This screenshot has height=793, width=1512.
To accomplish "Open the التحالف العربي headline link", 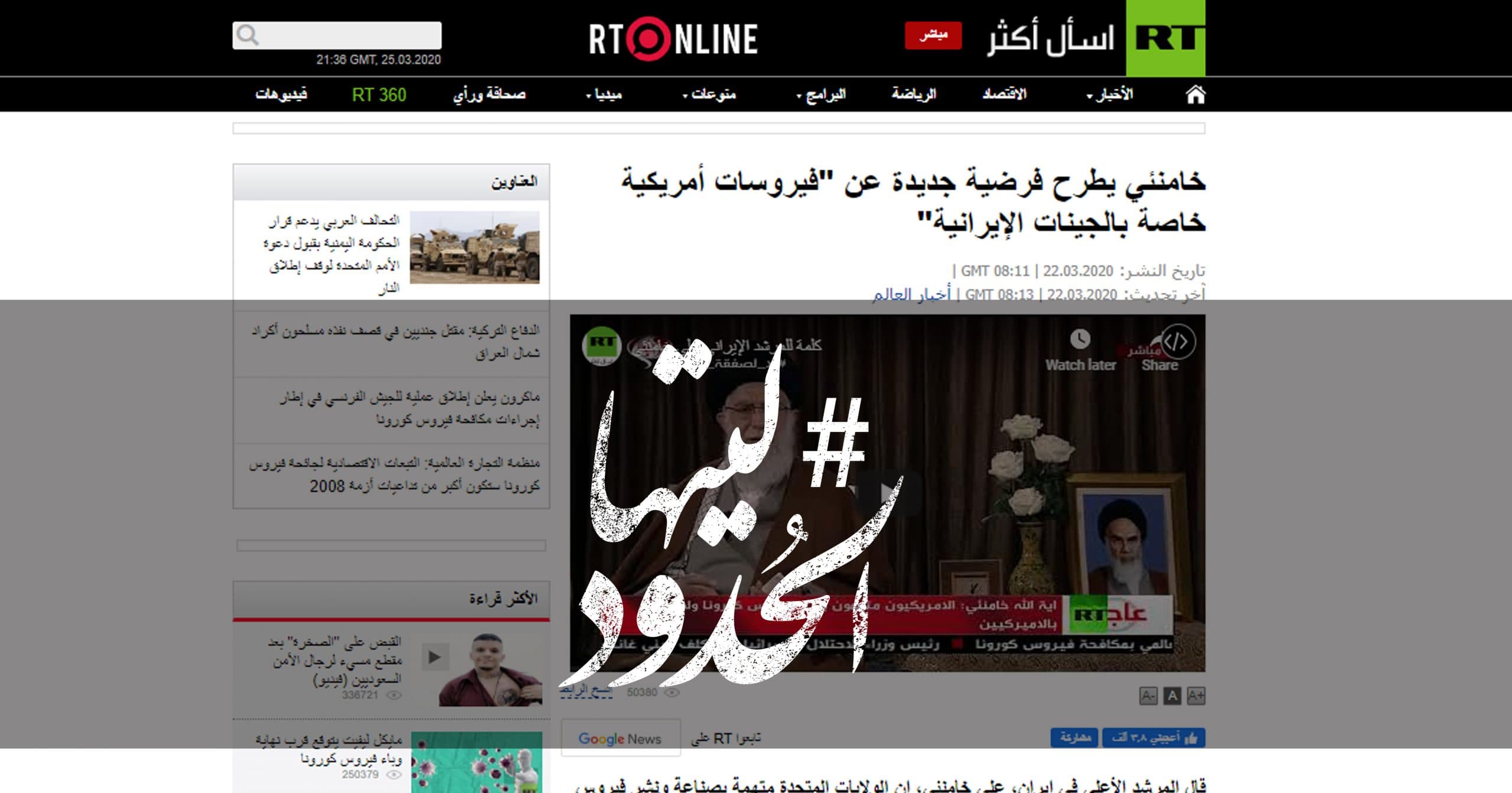I will click(331, 254).
